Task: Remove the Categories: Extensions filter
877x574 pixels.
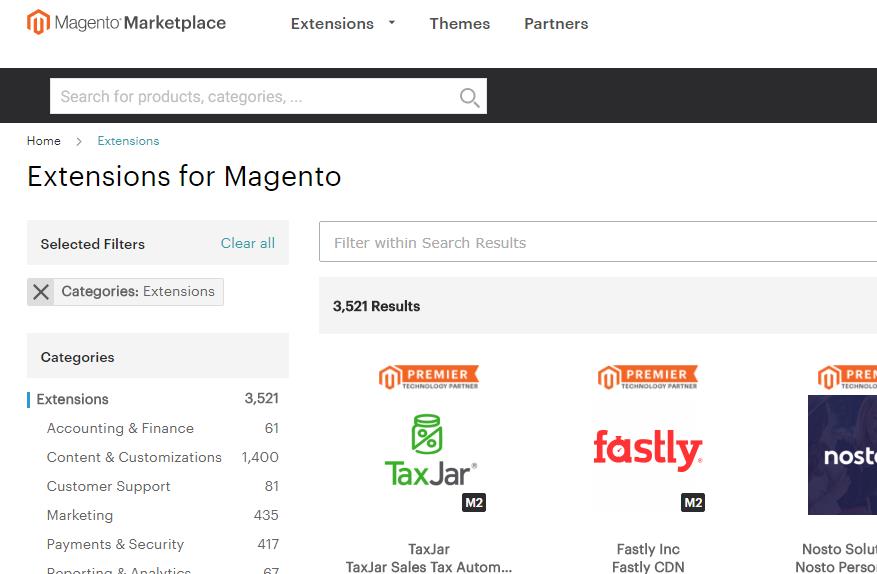Action: tap(41, 292)
